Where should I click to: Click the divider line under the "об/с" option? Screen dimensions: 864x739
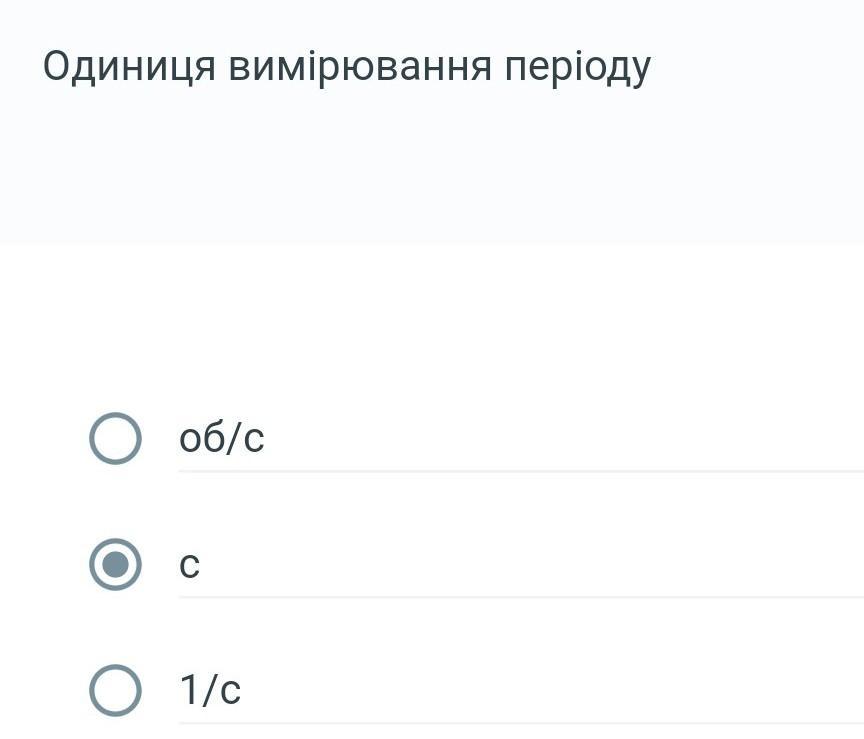pyautogui.click(x=520, y=470)
